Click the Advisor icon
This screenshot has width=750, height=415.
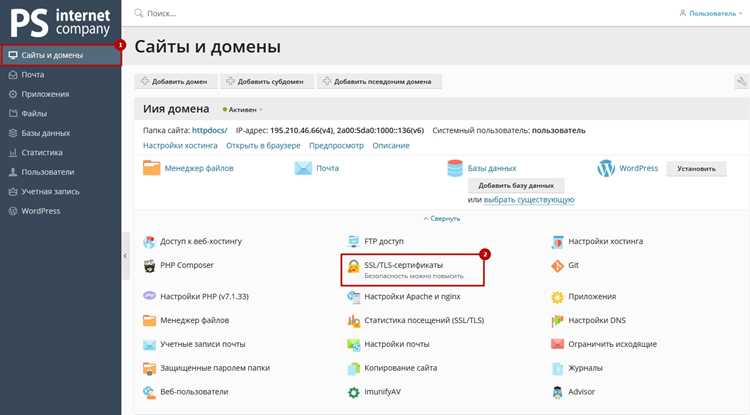pyautogui.click(x=557, y=392)
